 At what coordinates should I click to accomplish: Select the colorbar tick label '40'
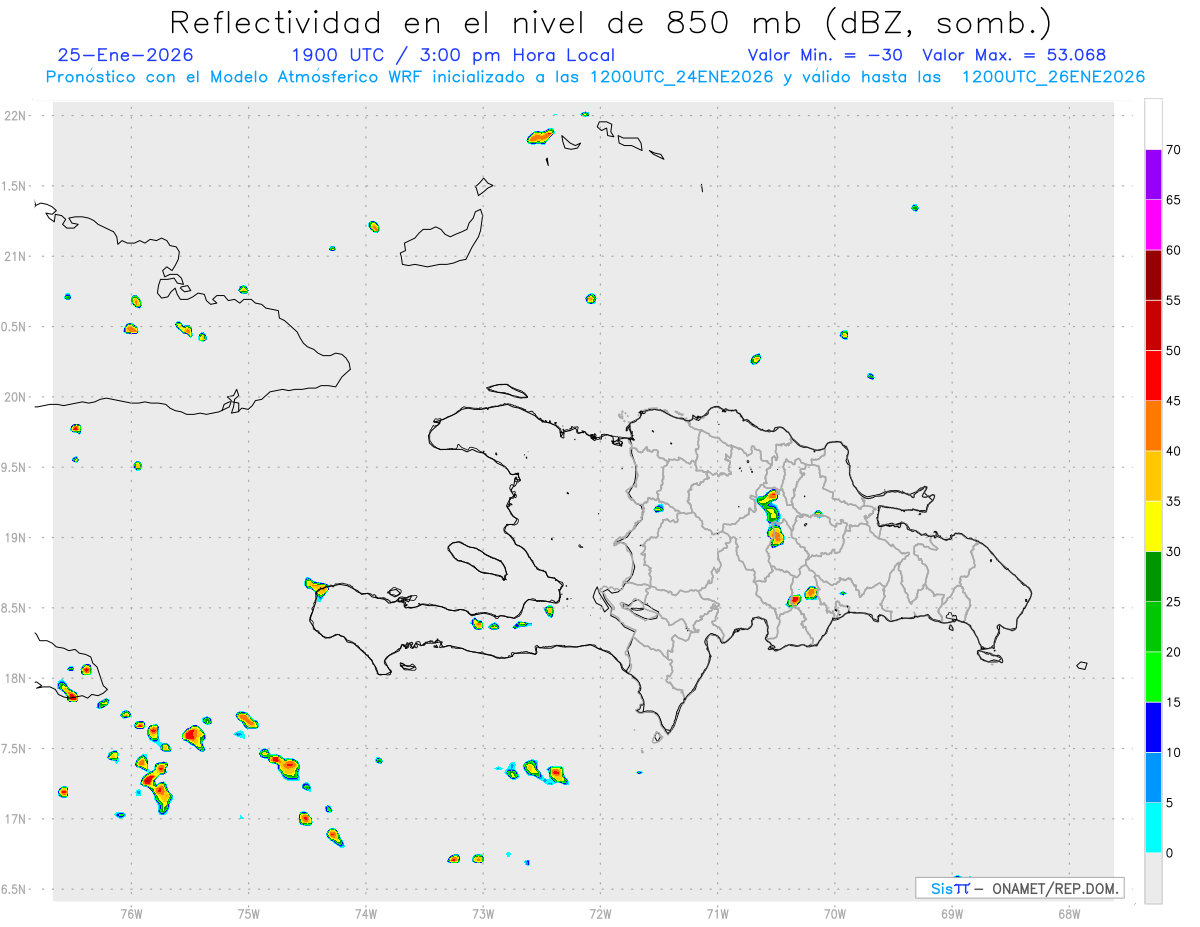pyautogui.click(x=1173, y=451)
